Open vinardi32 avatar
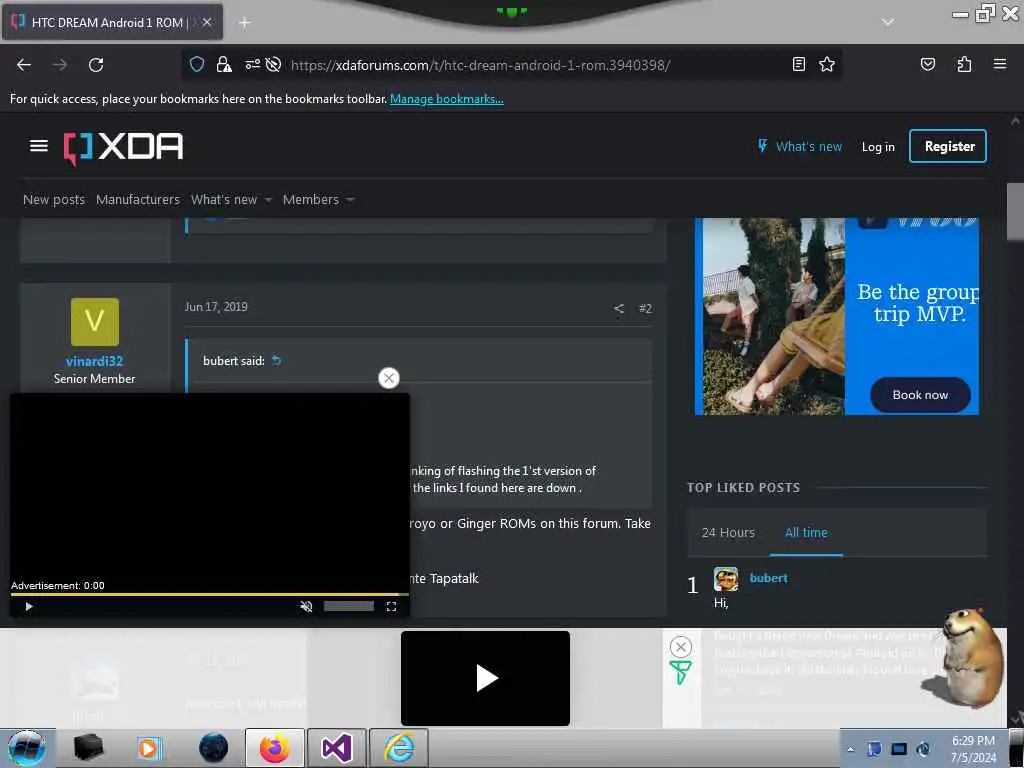Viewport: 1024px width, 768px height. pos(95,322)
